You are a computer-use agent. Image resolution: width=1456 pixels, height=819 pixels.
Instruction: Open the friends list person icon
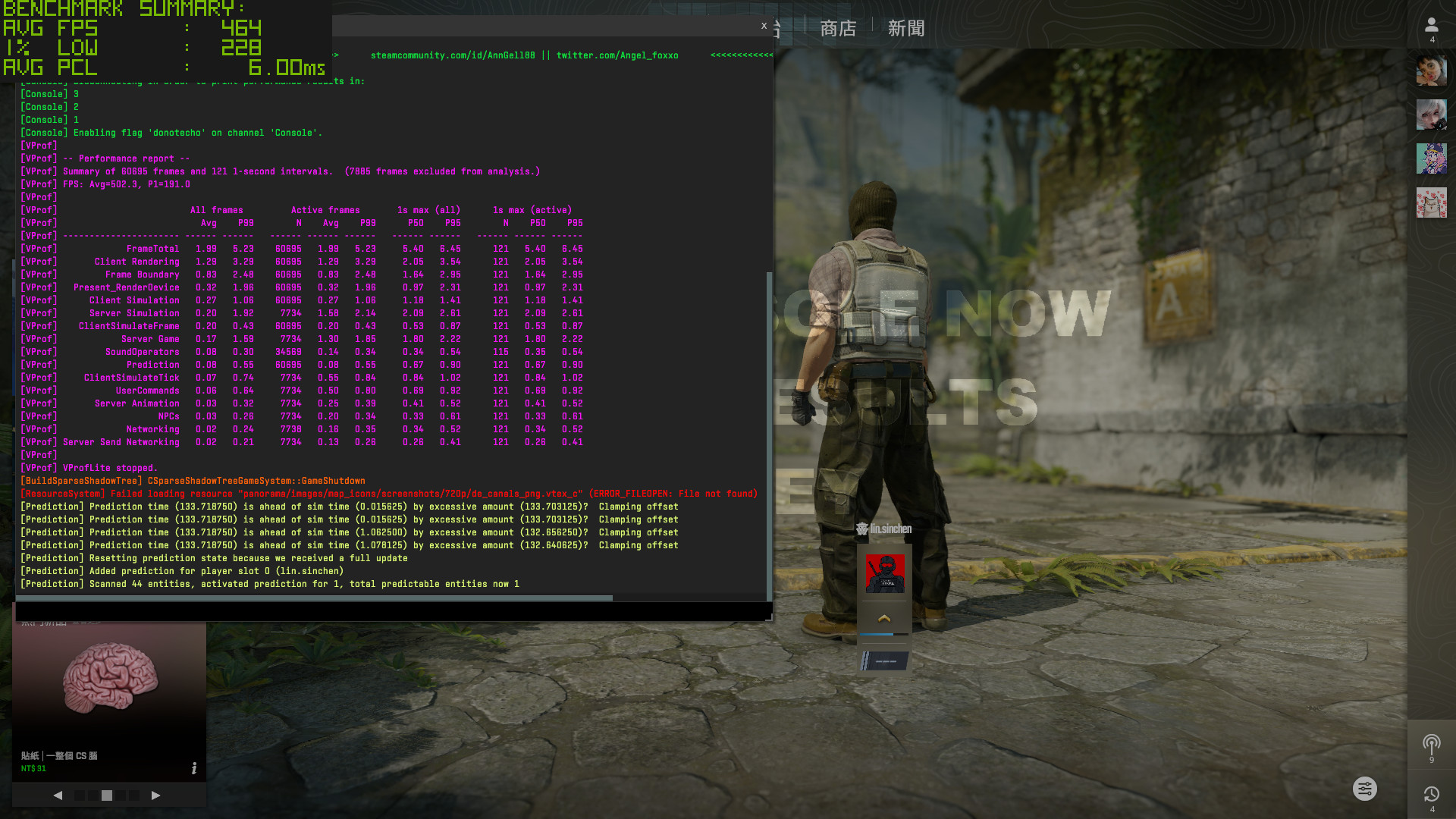tap(1431, 26)
